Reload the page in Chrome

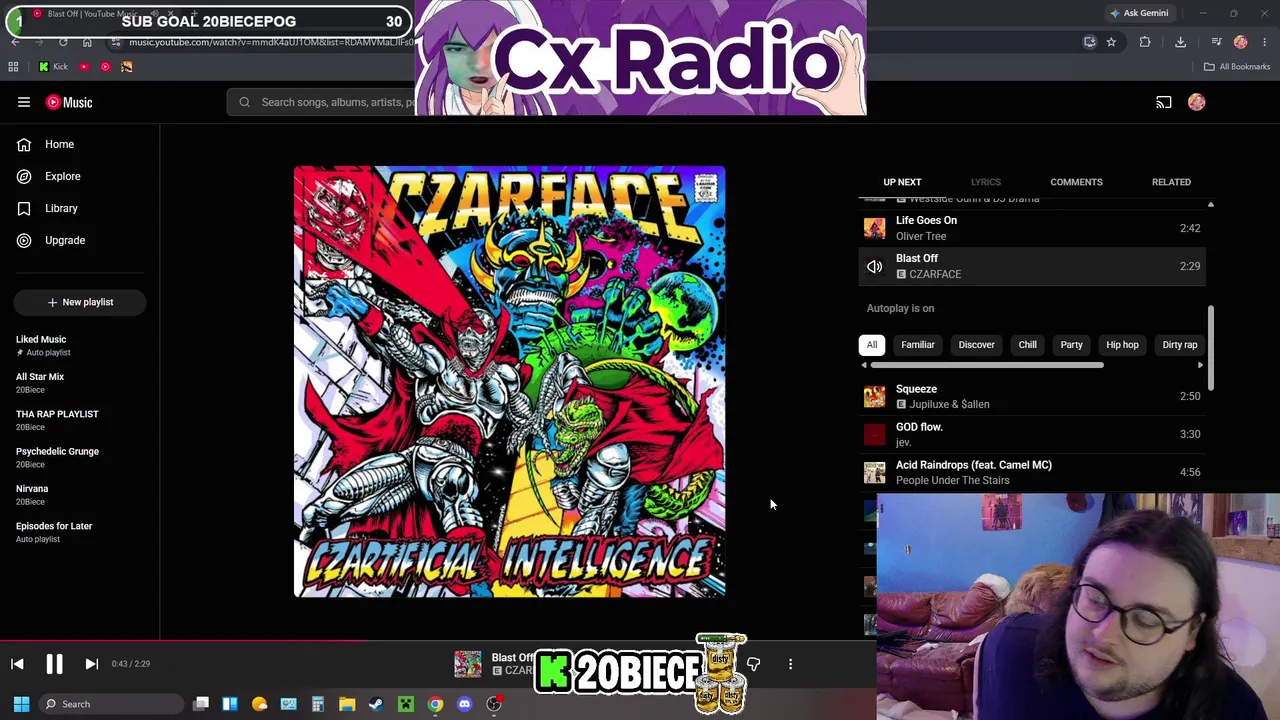pos(63,42)
